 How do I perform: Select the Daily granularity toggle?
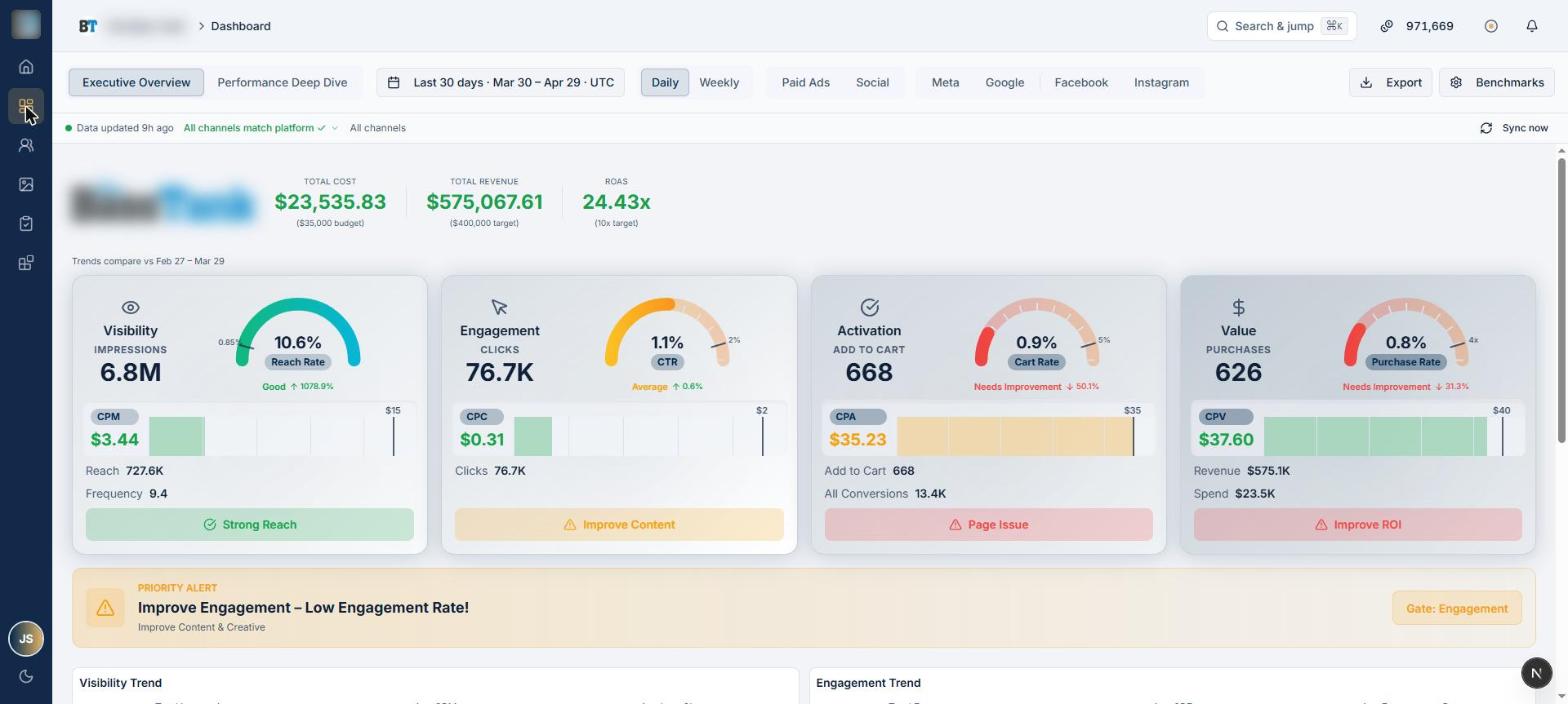[x=665, y=82]
